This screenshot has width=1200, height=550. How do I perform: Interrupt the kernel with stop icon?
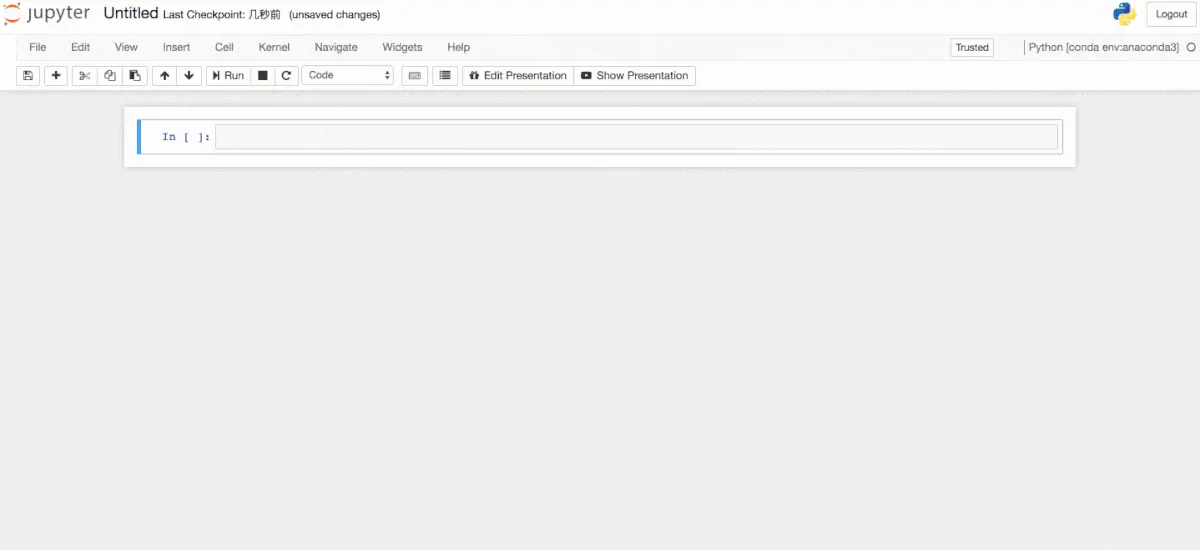pos(262,75)
